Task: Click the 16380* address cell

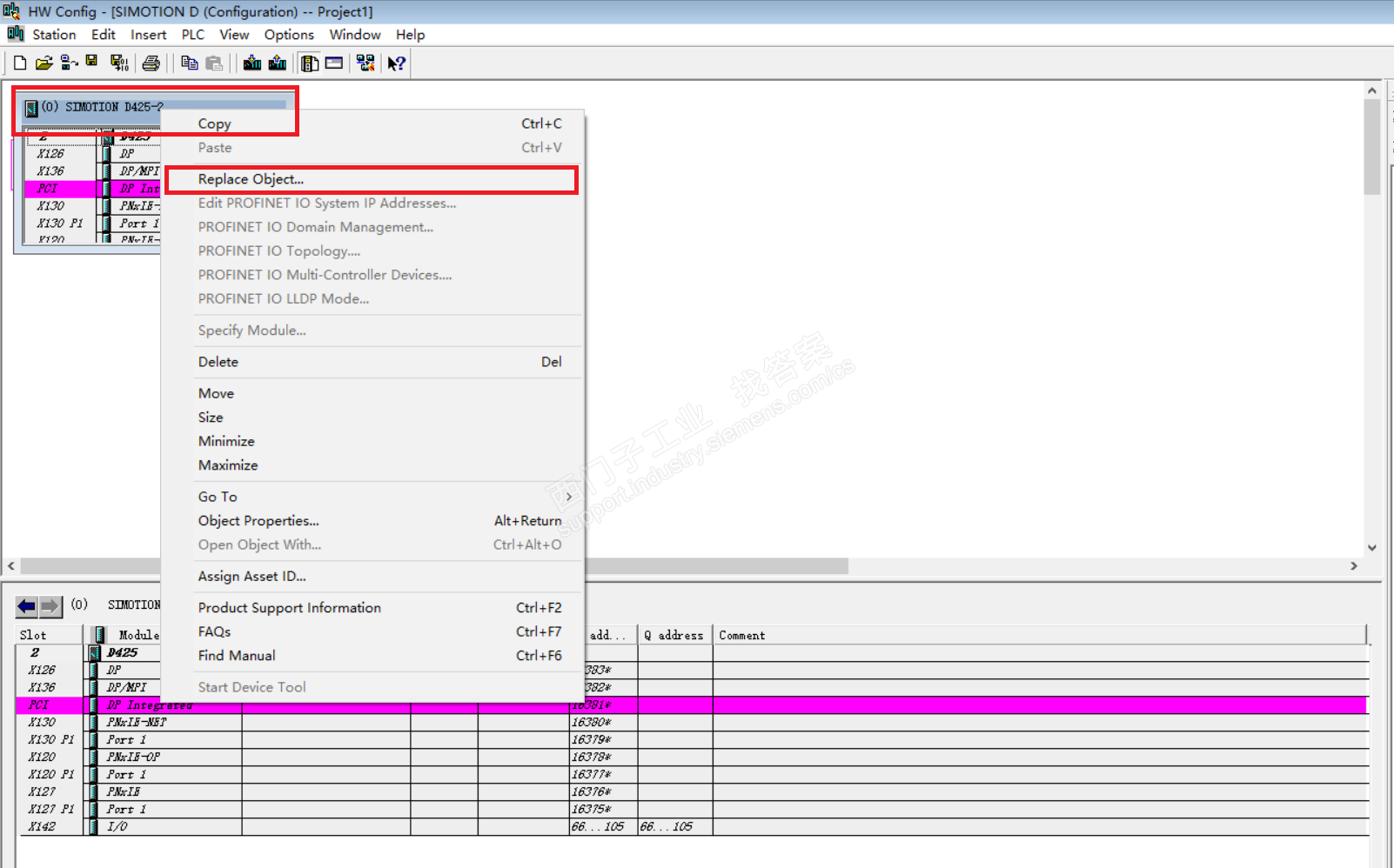Action: click(x=603, y=722)
